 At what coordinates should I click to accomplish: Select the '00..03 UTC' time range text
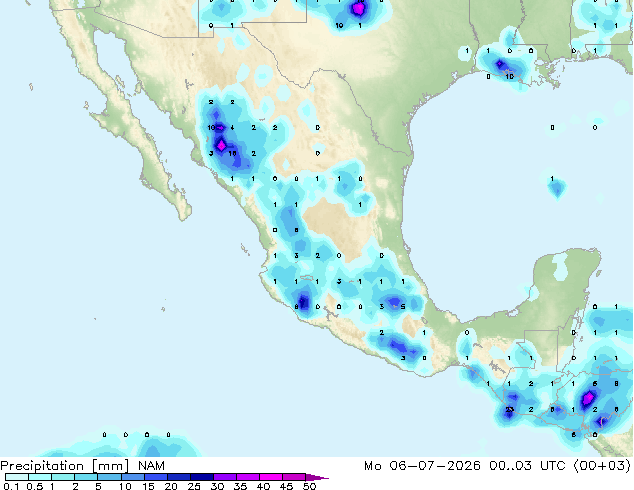(527, 465)
